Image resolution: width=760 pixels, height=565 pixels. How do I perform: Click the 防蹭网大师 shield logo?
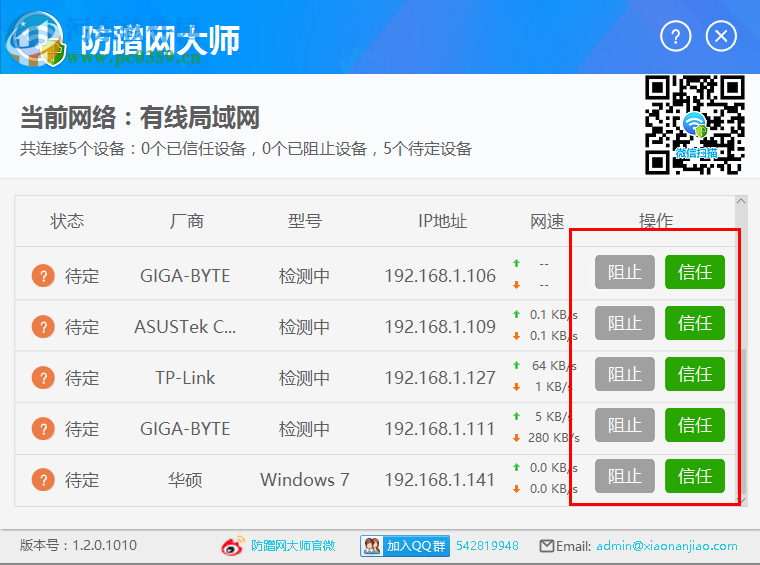pos(35,39)
